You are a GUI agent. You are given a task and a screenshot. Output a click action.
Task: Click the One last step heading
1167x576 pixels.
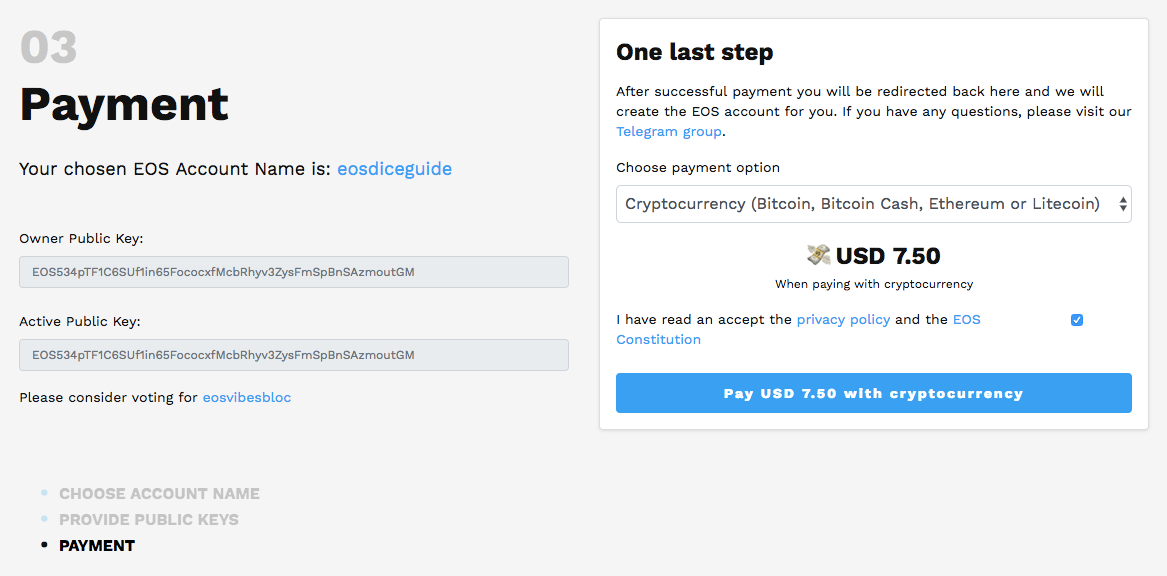[x=694, y=51]
